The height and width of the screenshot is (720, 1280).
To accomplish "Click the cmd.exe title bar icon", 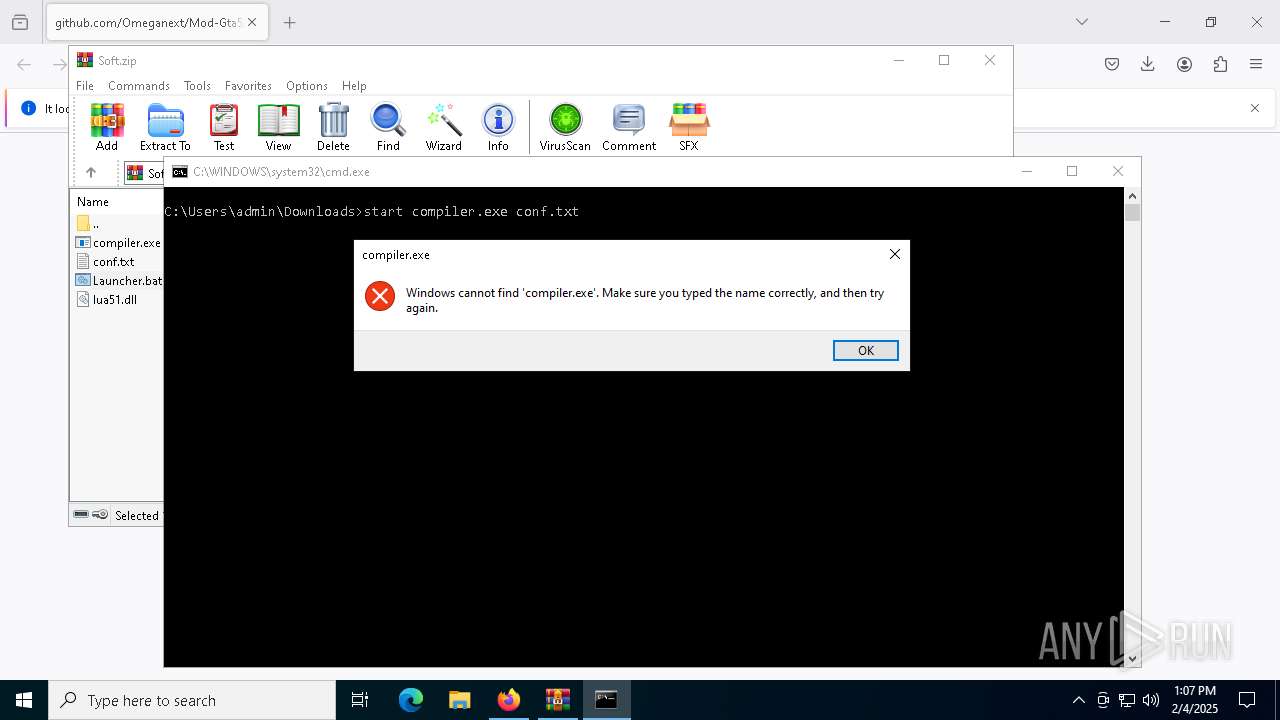I will 180,172.
